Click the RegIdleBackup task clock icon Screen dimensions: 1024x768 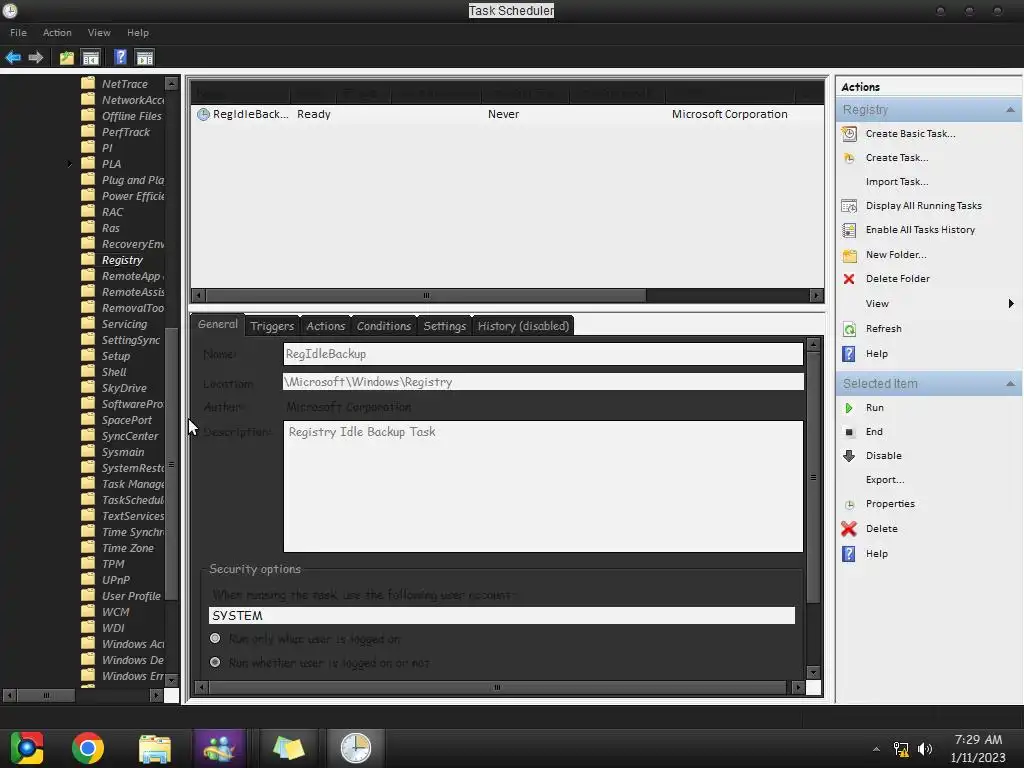[203, 114]
